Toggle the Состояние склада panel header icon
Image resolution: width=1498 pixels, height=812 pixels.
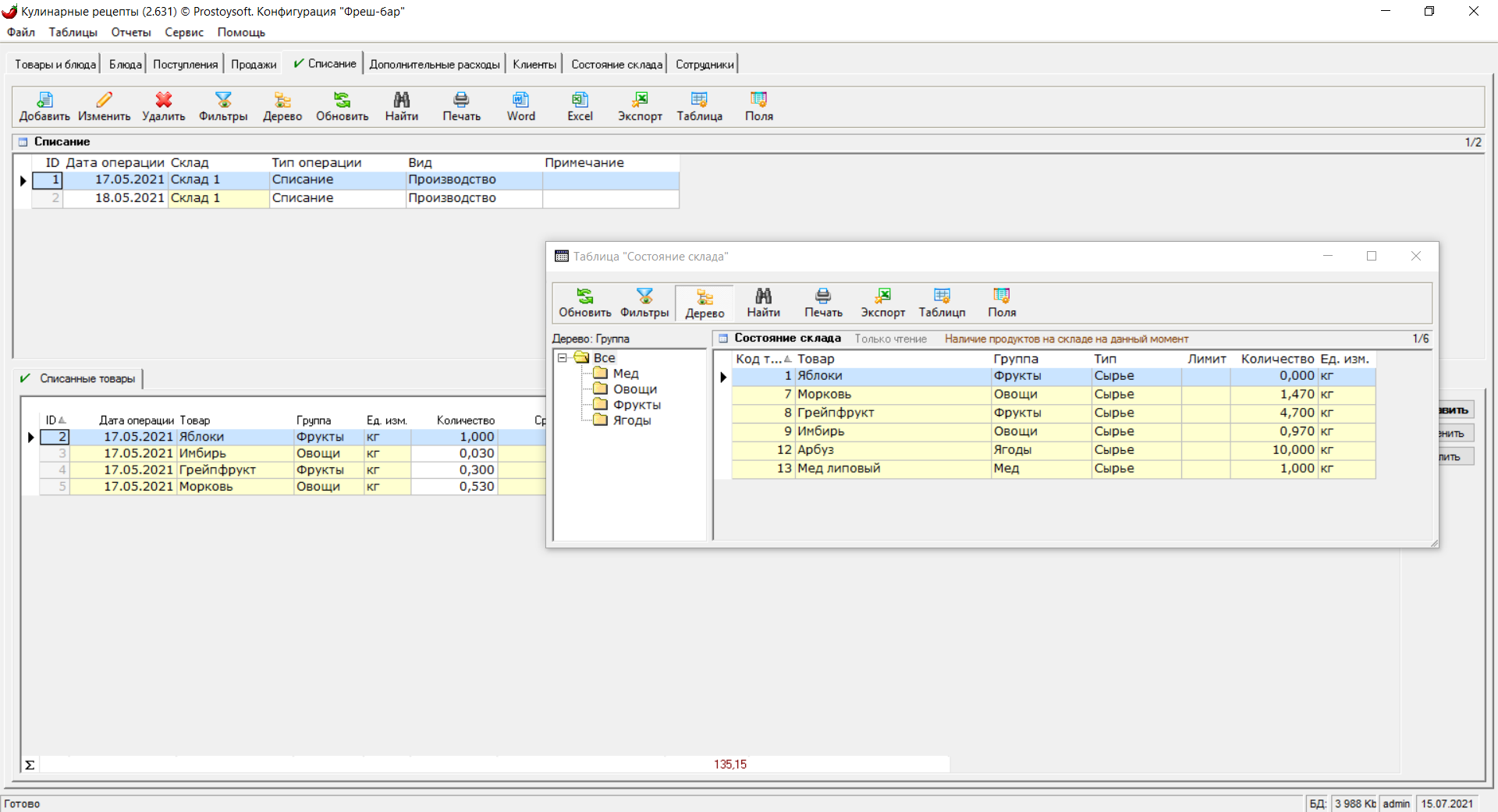[723, 339]
